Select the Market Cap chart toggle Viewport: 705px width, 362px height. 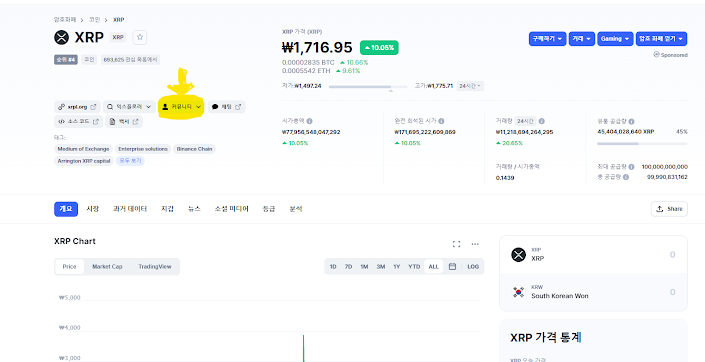coord(107,267)
